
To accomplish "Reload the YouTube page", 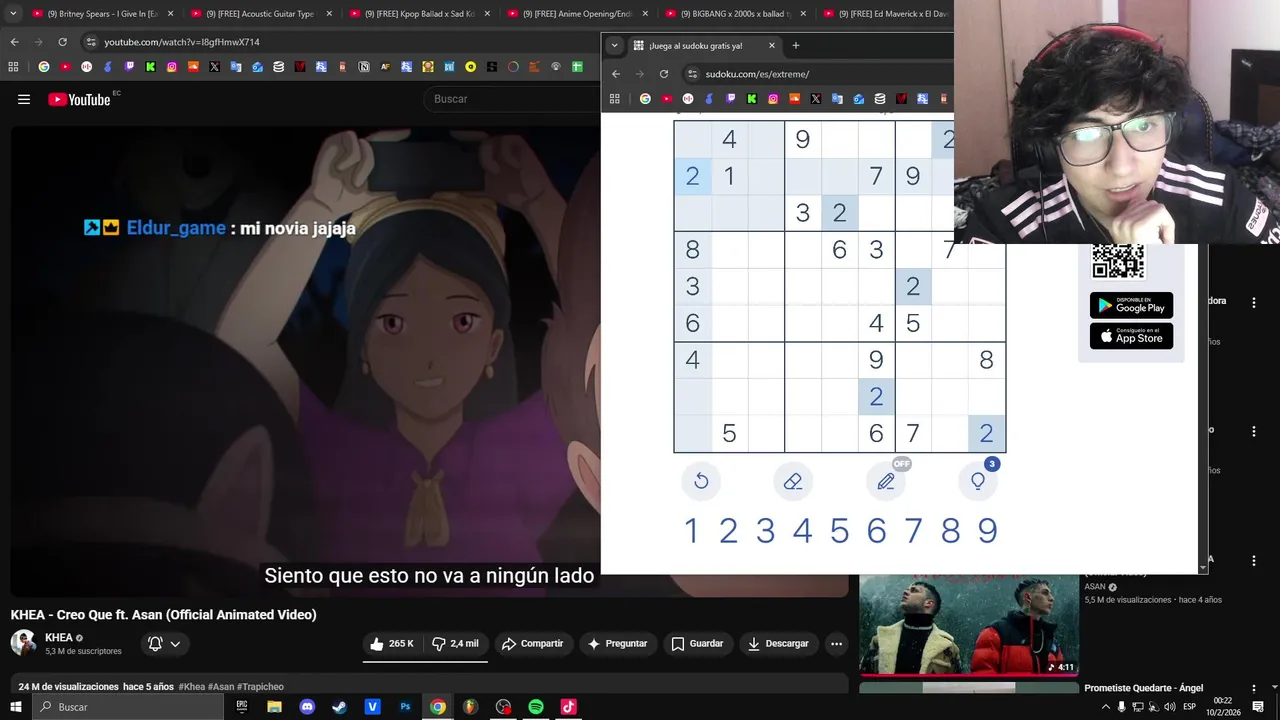I will click(x=62, y=42).
